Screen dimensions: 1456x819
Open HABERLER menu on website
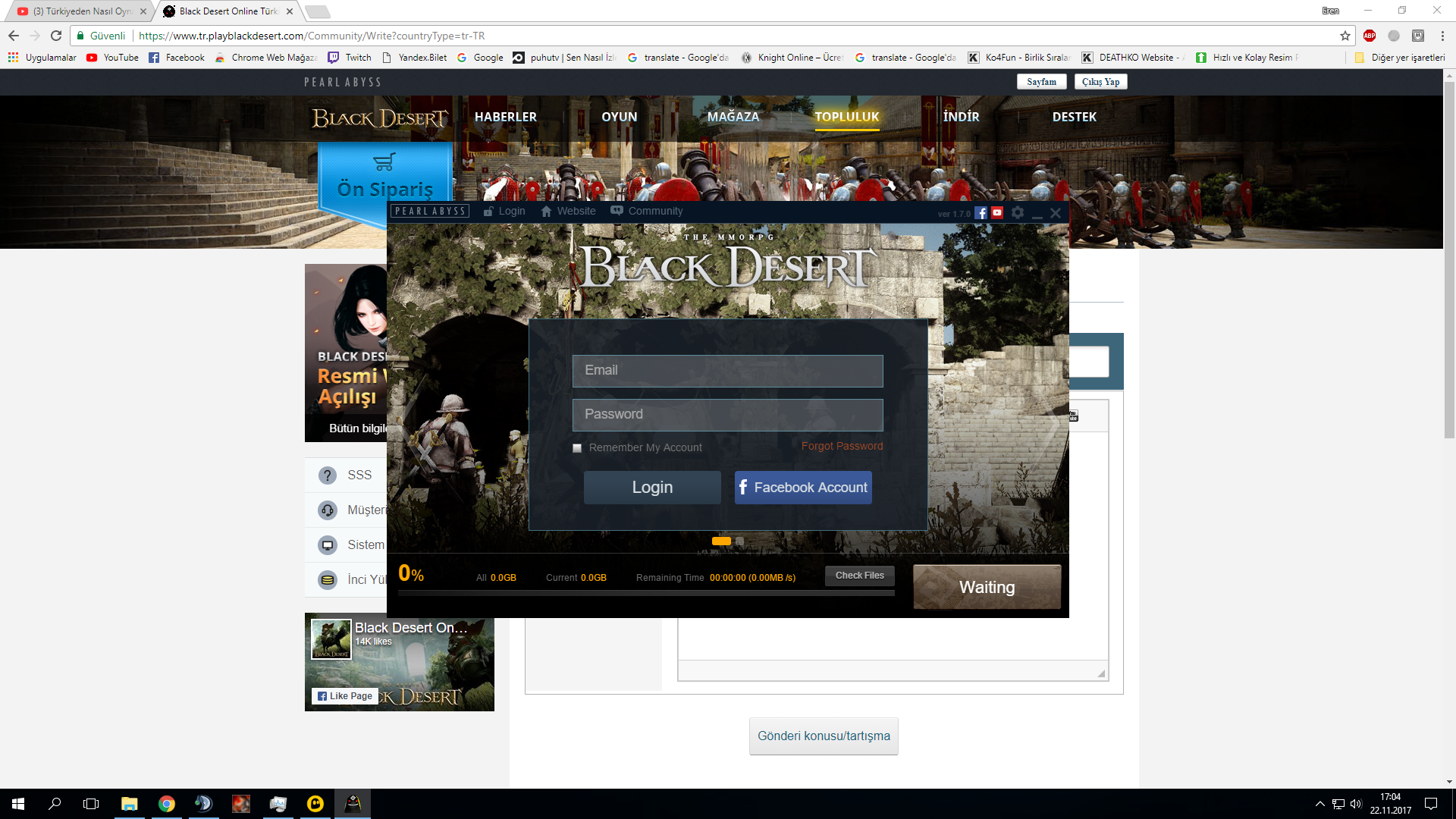pos(505,117)
